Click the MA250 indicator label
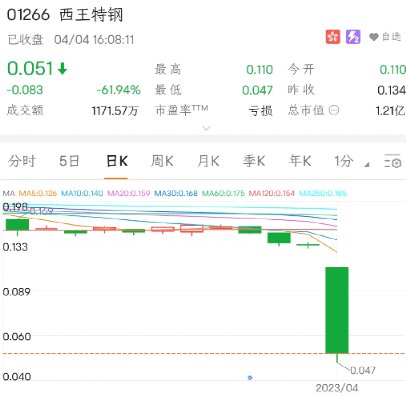Image resolution: width=406 pixels, height=397 pixels. pyautogui.click(x=323, y=193)
